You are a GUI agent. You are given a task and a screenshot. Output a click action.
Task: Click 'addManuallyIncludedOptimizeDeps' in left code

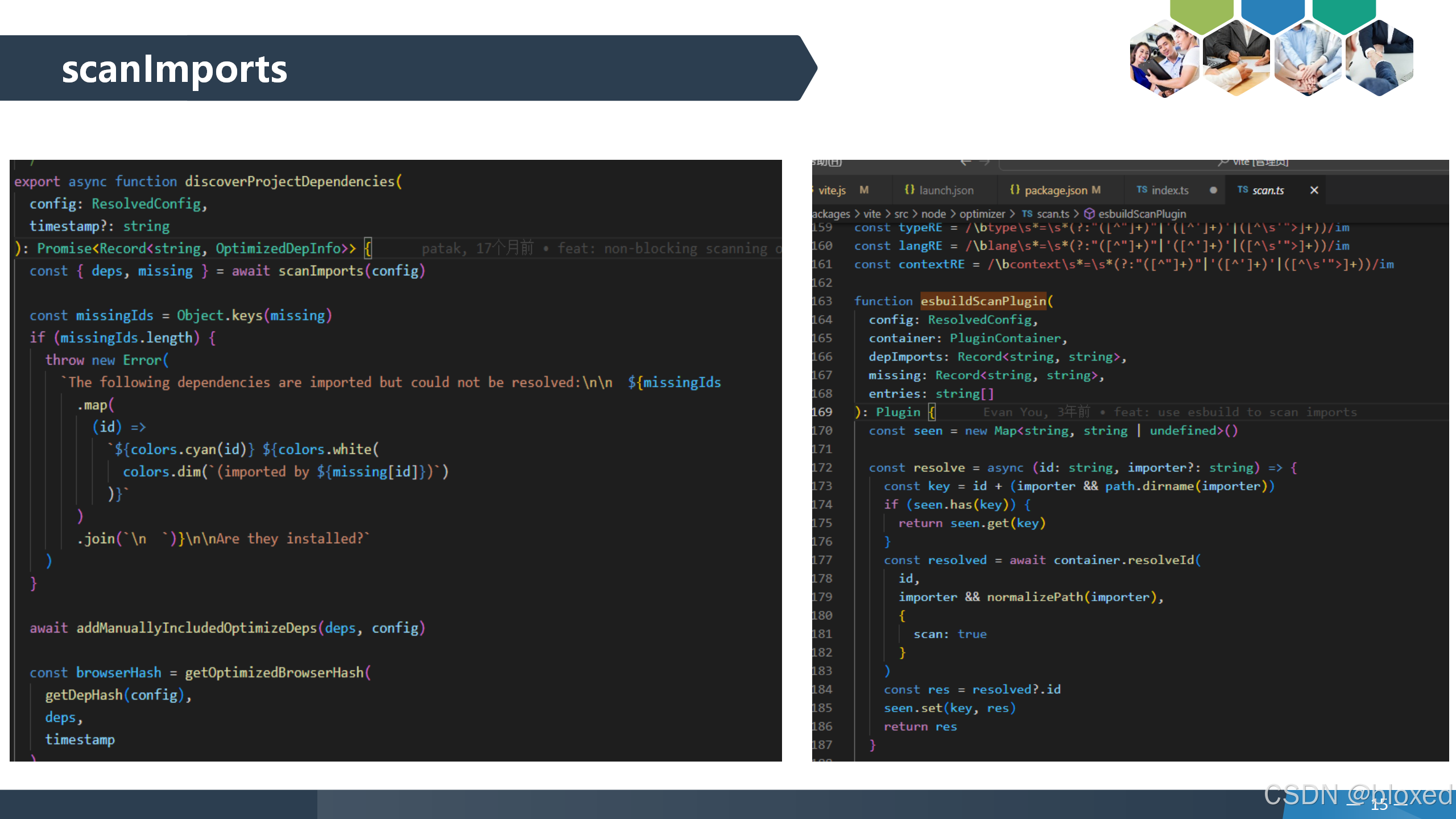pyautogui.click(x=196, y=628)
